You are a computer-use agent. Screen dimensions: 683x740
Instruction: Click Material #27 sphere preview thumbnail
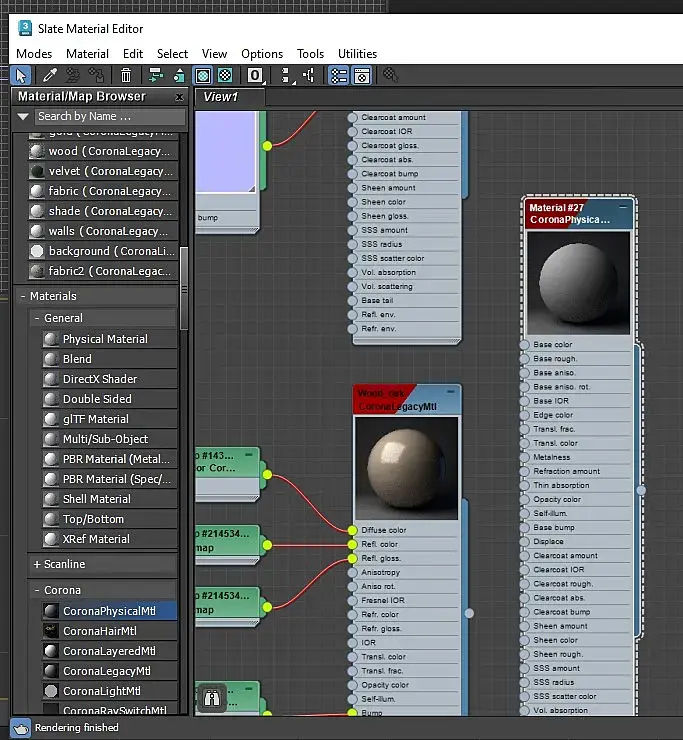point(579,284)
